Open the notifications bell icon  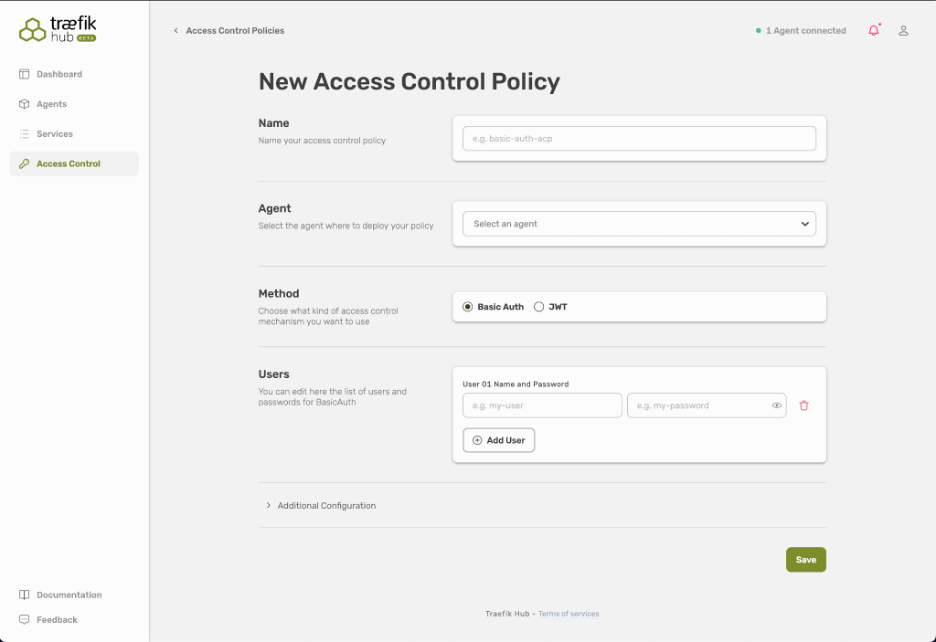[874, 31]
